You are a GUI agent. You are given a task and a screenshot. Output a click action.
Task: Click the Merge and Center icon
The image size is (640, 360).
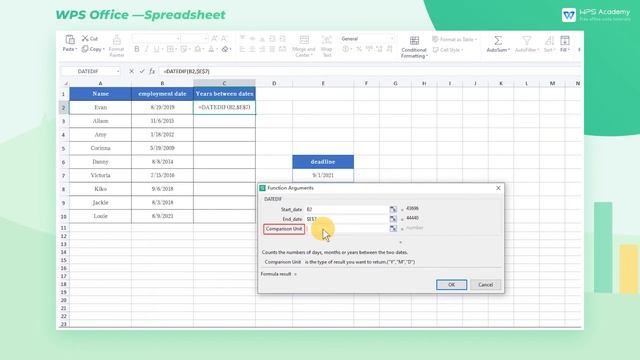(x=304, y=40)
